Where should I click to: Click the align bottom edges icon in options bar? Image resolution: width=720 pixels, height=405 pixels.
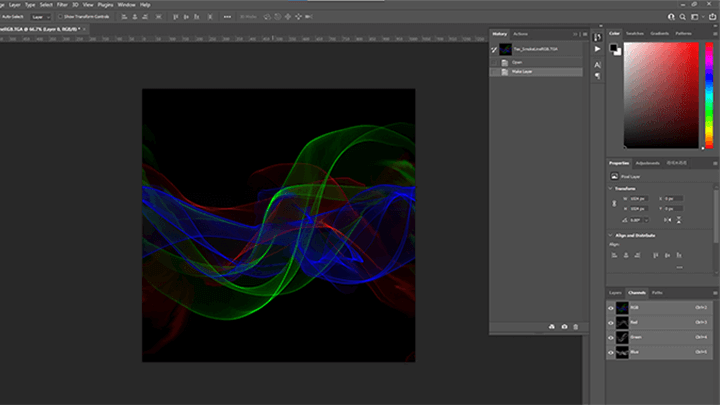(197, 17)
